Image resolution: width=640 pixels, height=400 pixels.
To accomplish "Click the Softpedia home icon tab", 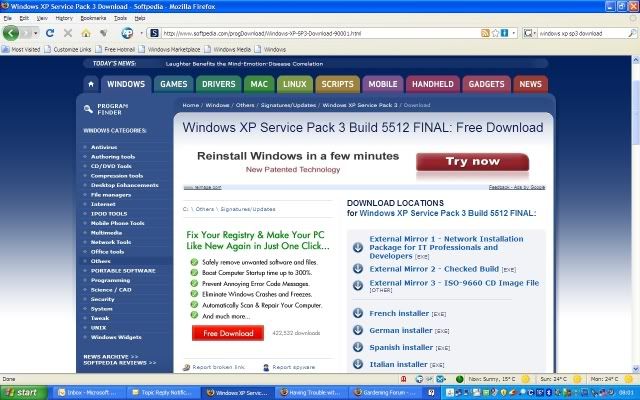I will [91, 84].
